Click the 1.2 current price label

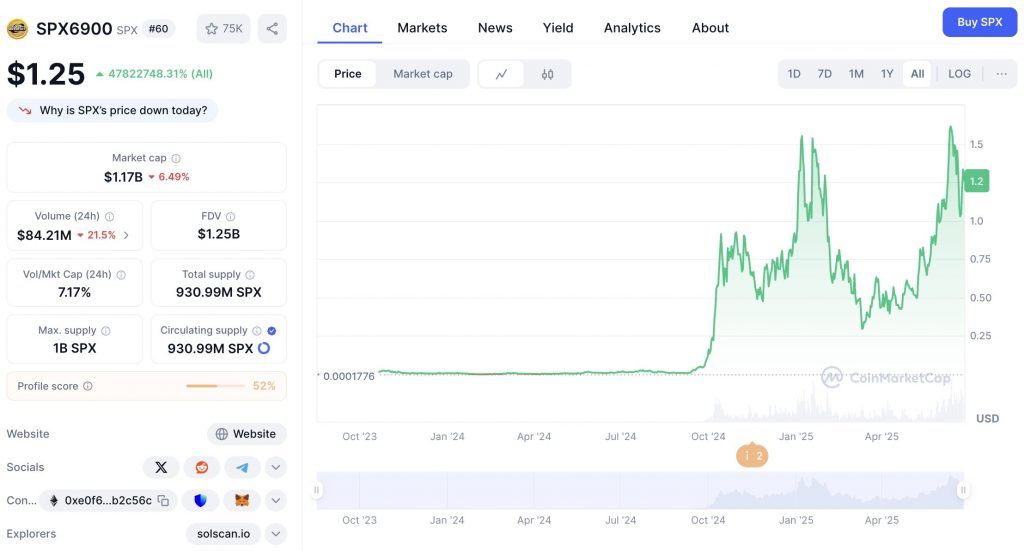coord(976,181)
